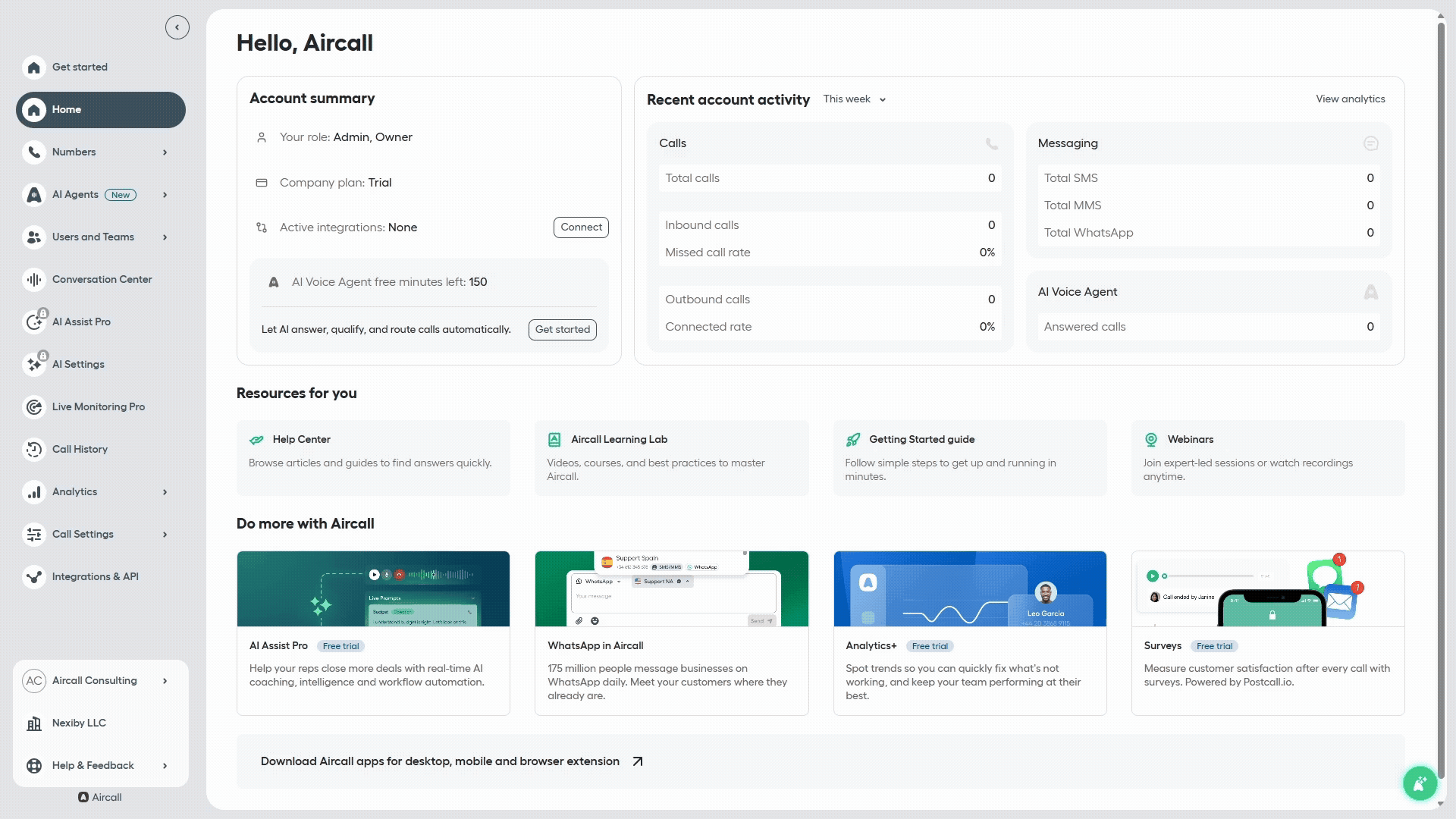The height and width of the screenshot is (819, 1456).
Task: Click the Aircall Consulting AC avatar
Action: tap(34, 681)
